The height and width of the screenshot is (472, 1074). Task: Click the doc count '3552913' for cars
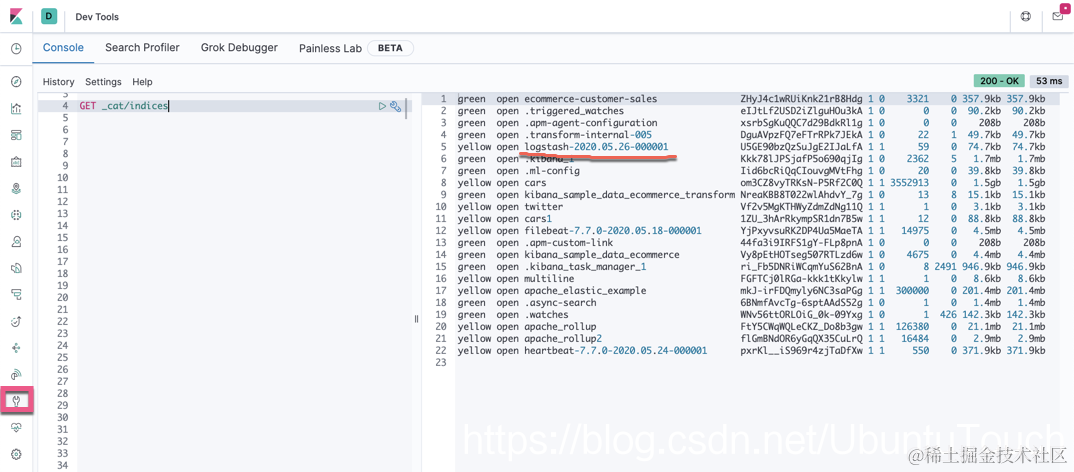click(910, 182)
